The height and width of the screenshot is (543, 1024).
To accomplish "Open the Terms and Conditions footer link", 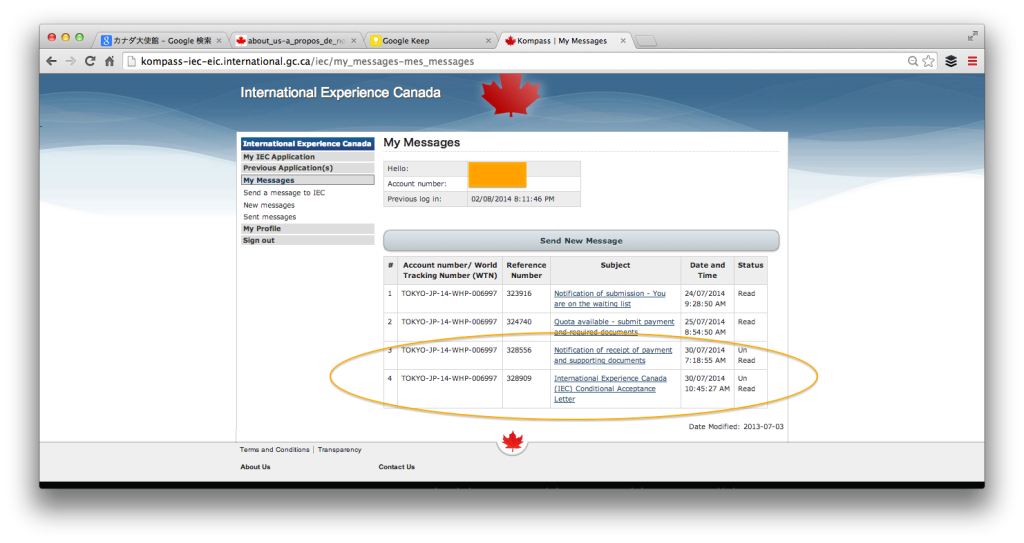I will pyautogui.click(x=275, y=450).
